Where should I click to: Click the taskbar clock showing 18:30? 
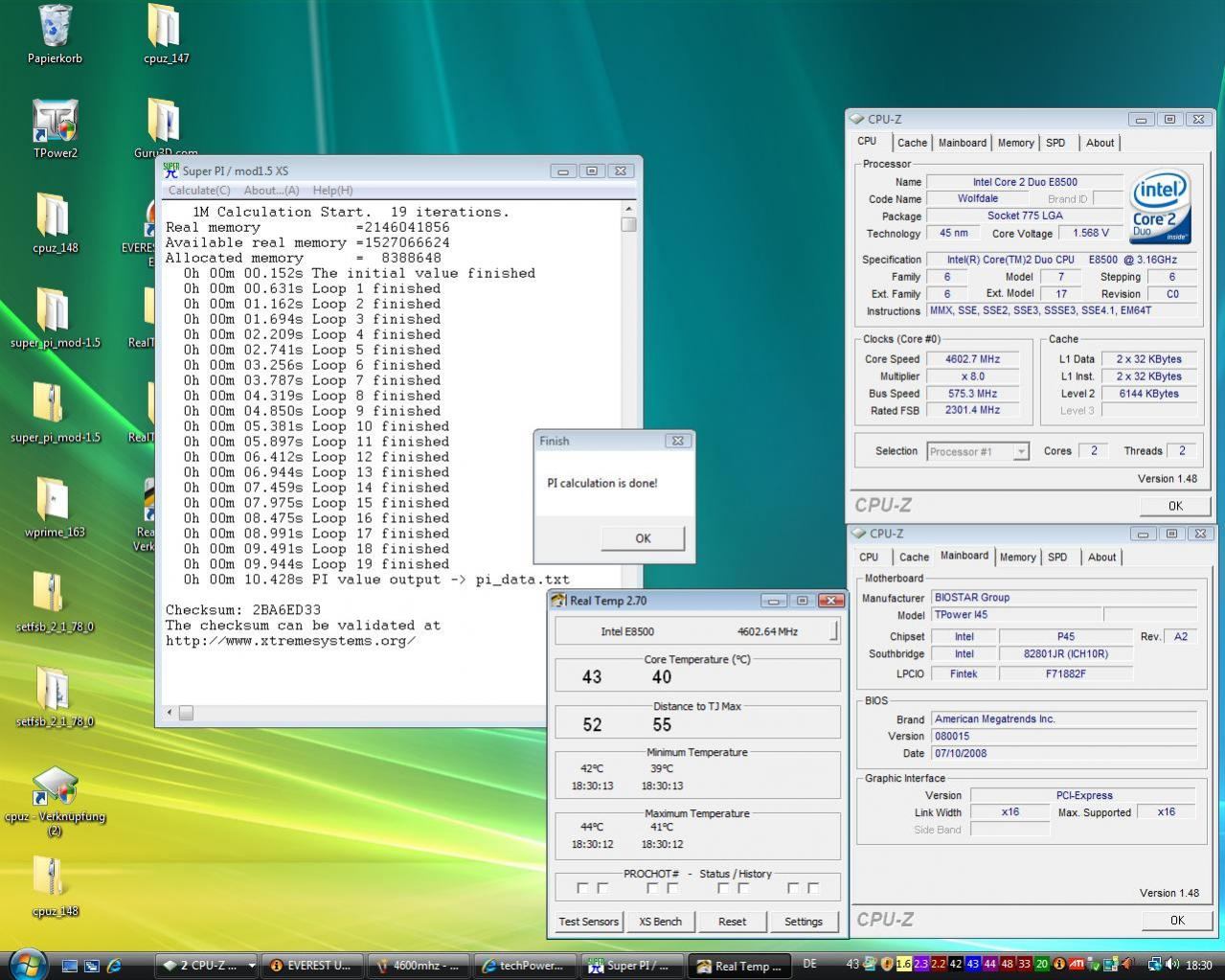(1198, 966)
